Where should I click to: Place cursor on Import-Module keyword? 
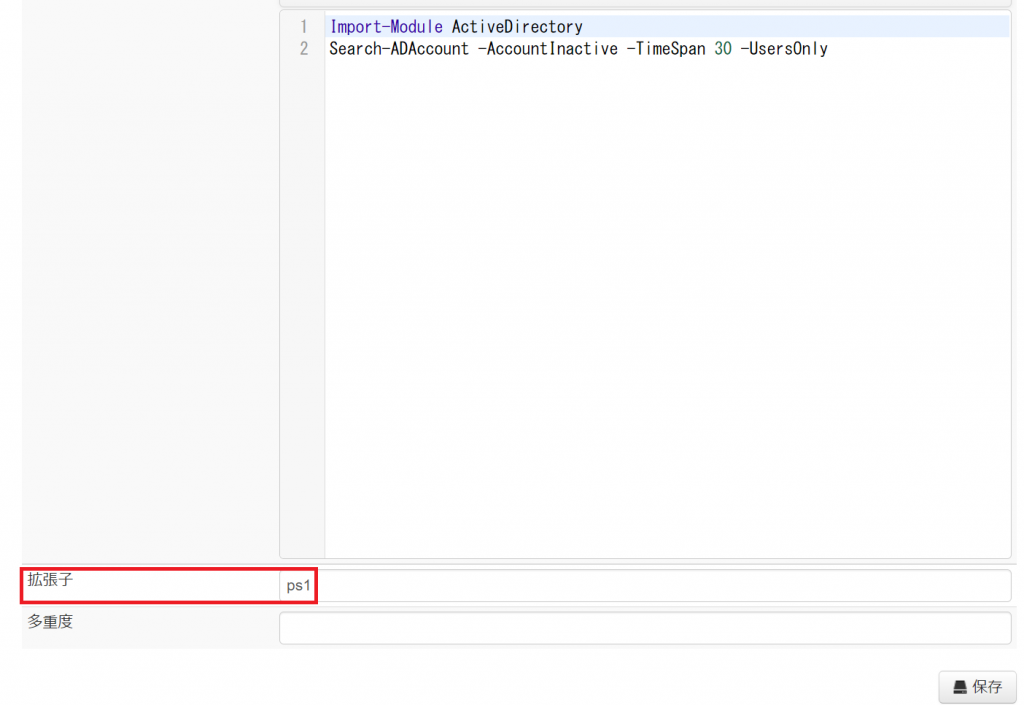(x=386, y=27)
